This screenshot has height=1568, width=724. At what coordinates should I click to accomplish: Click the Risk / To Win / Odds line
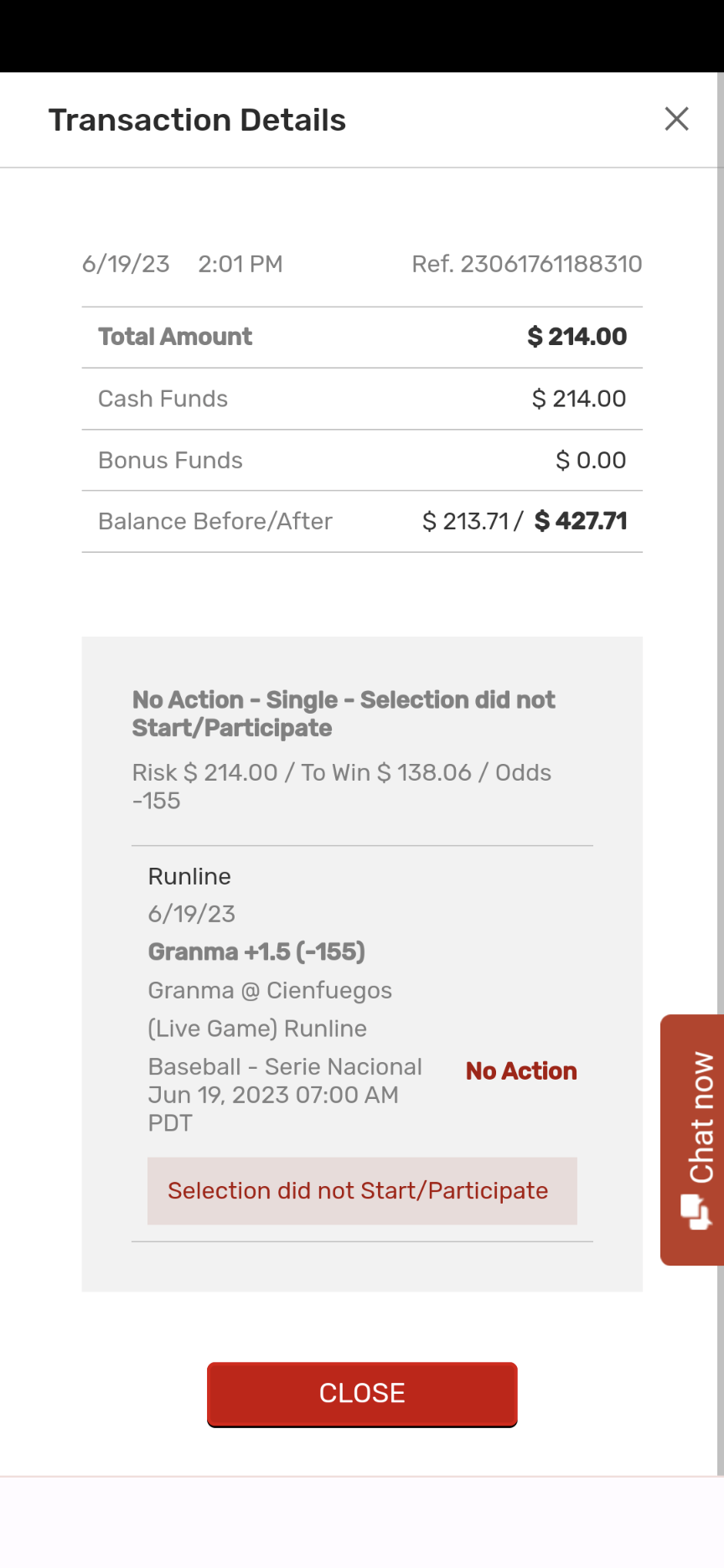tap(341, 786)
